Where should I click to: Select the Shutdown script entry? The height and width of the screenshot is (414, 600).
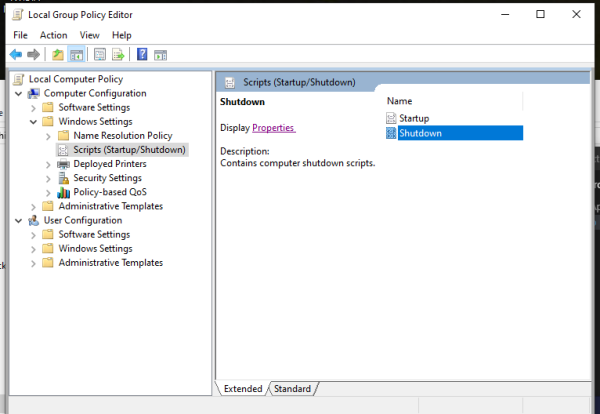[420, 133]
